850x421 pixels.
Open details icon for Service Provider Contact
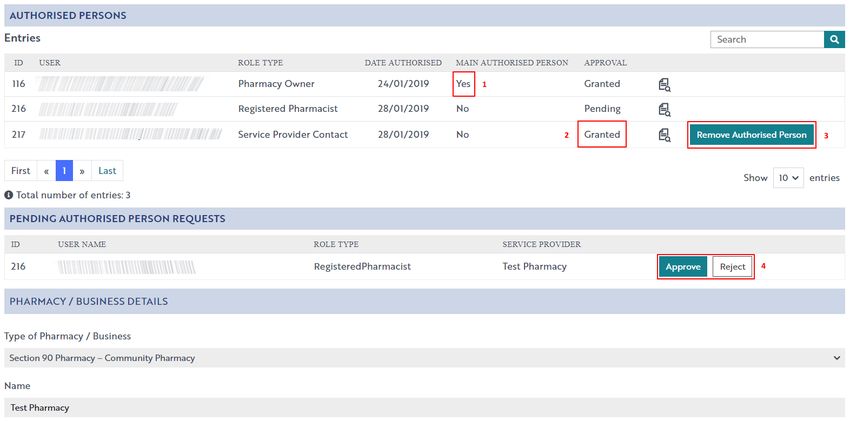pos(665,135)
